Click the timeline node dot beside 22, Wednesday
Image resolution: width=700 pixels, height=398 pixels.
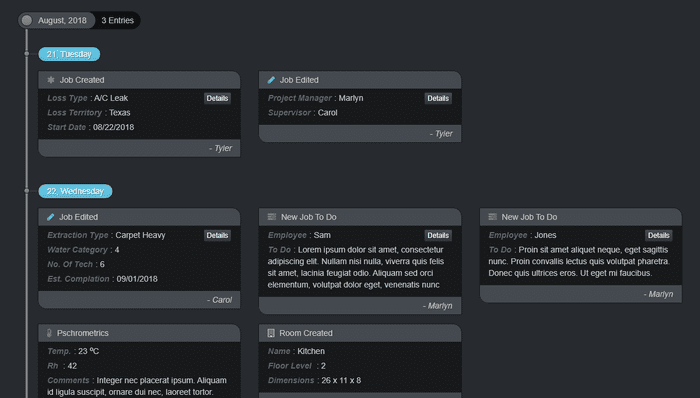[27, 191]
